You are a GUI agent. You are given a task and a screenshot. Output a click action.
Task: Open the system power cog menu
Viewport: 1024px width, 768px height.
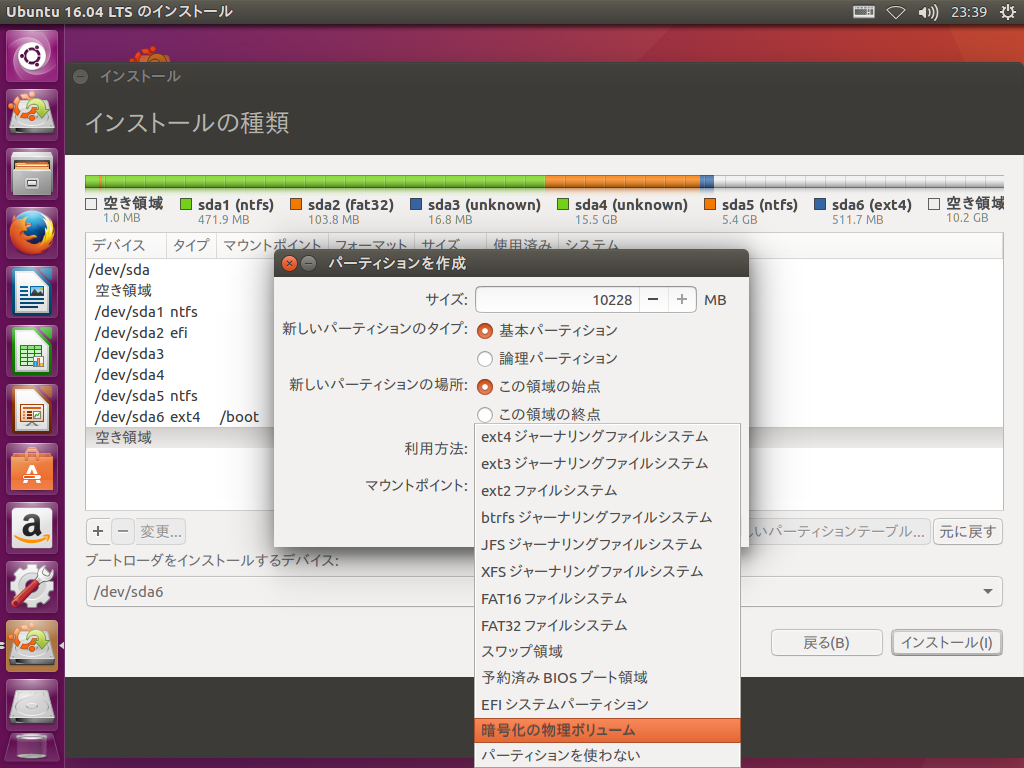click(1008, 12)
